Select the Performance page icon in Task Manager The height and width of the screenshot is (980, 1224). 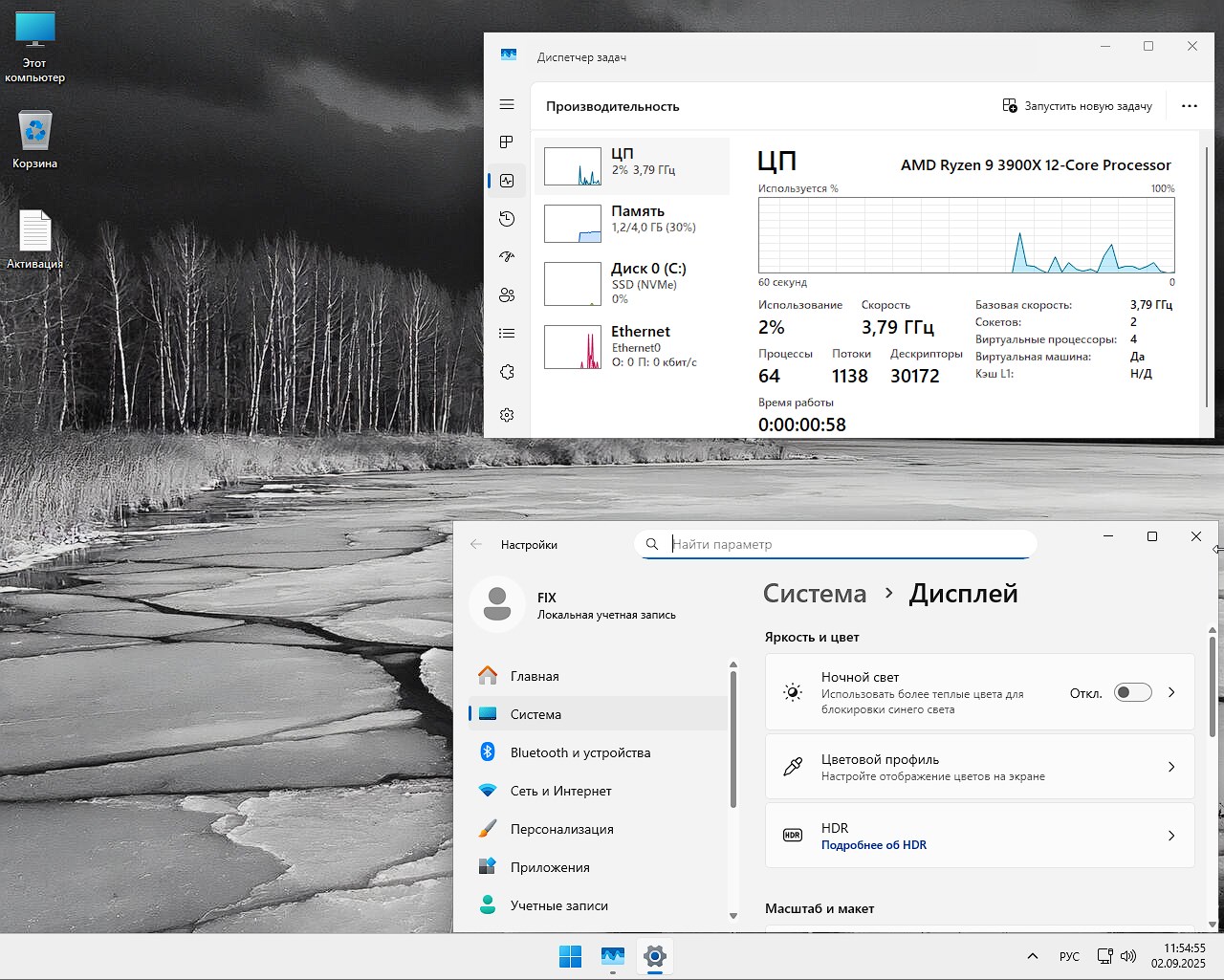[x=507, y=181]
